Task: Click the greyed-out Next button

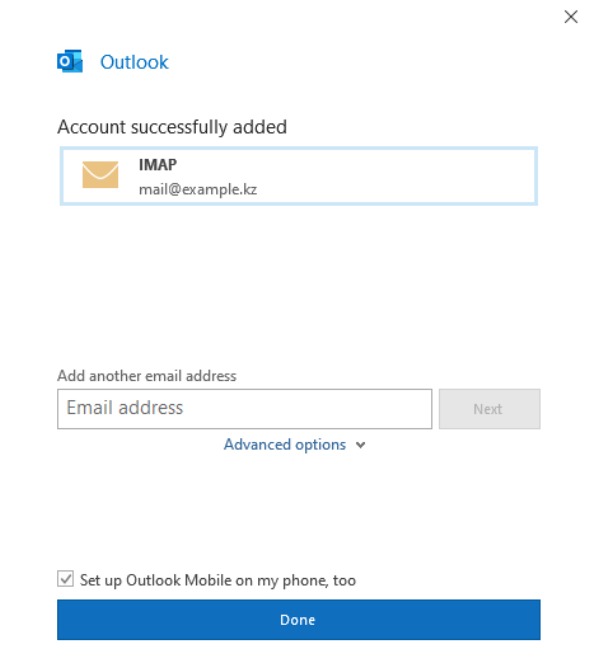Action: (489, 409)
